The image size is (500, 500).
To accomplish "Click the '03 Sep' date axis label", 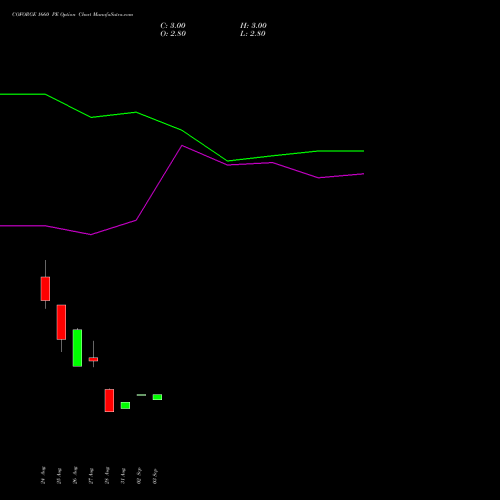I will tap(155, 476).
